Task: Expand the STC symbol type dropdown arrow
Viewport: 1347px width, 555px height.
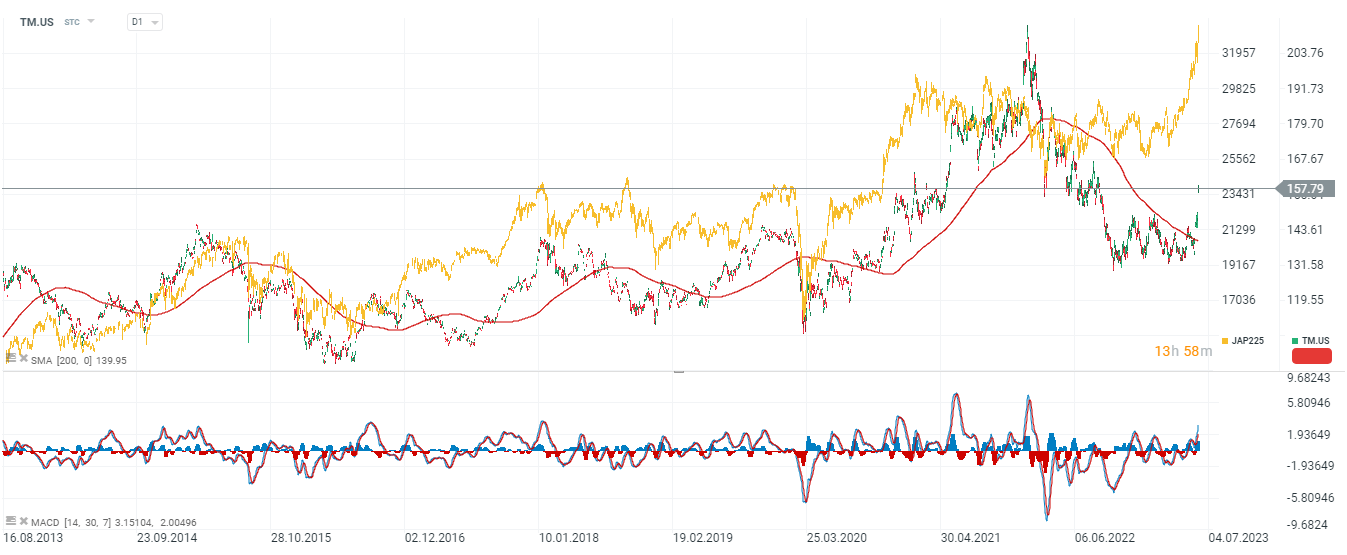Action: (91, 21)
